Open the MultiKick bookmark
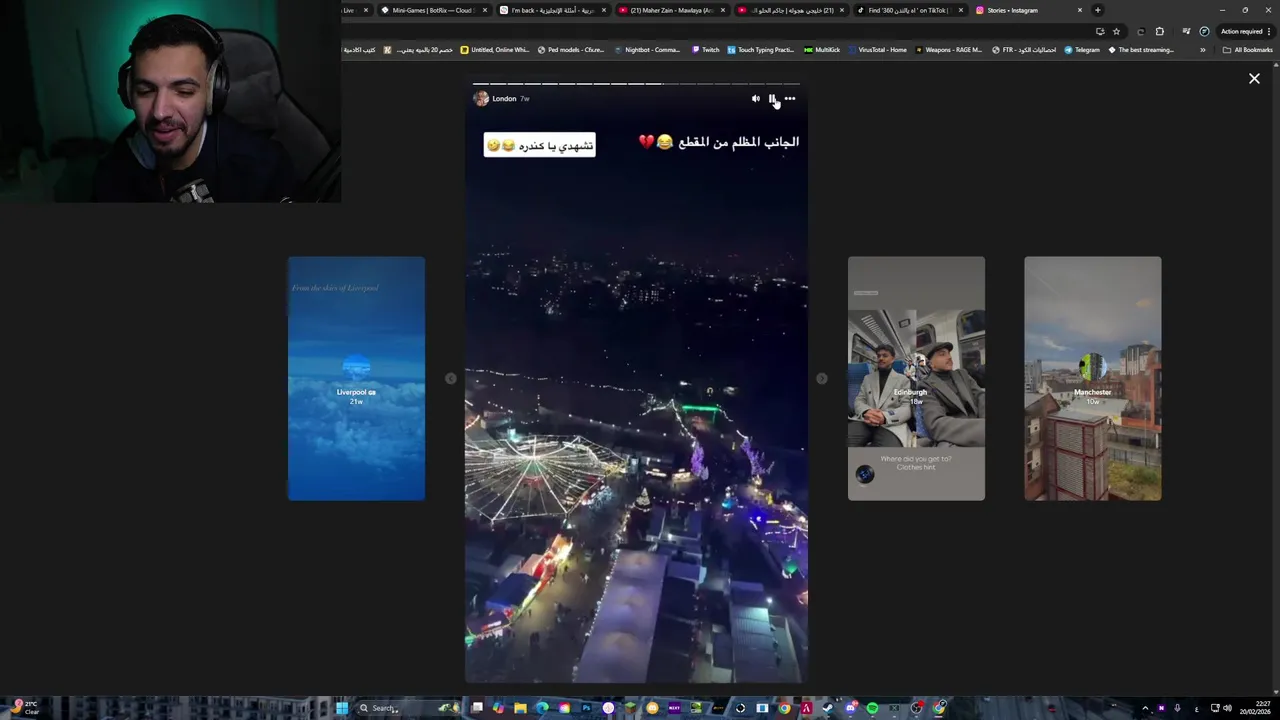1280x720 pixels. pyautogui.click(x=822, y=50)
